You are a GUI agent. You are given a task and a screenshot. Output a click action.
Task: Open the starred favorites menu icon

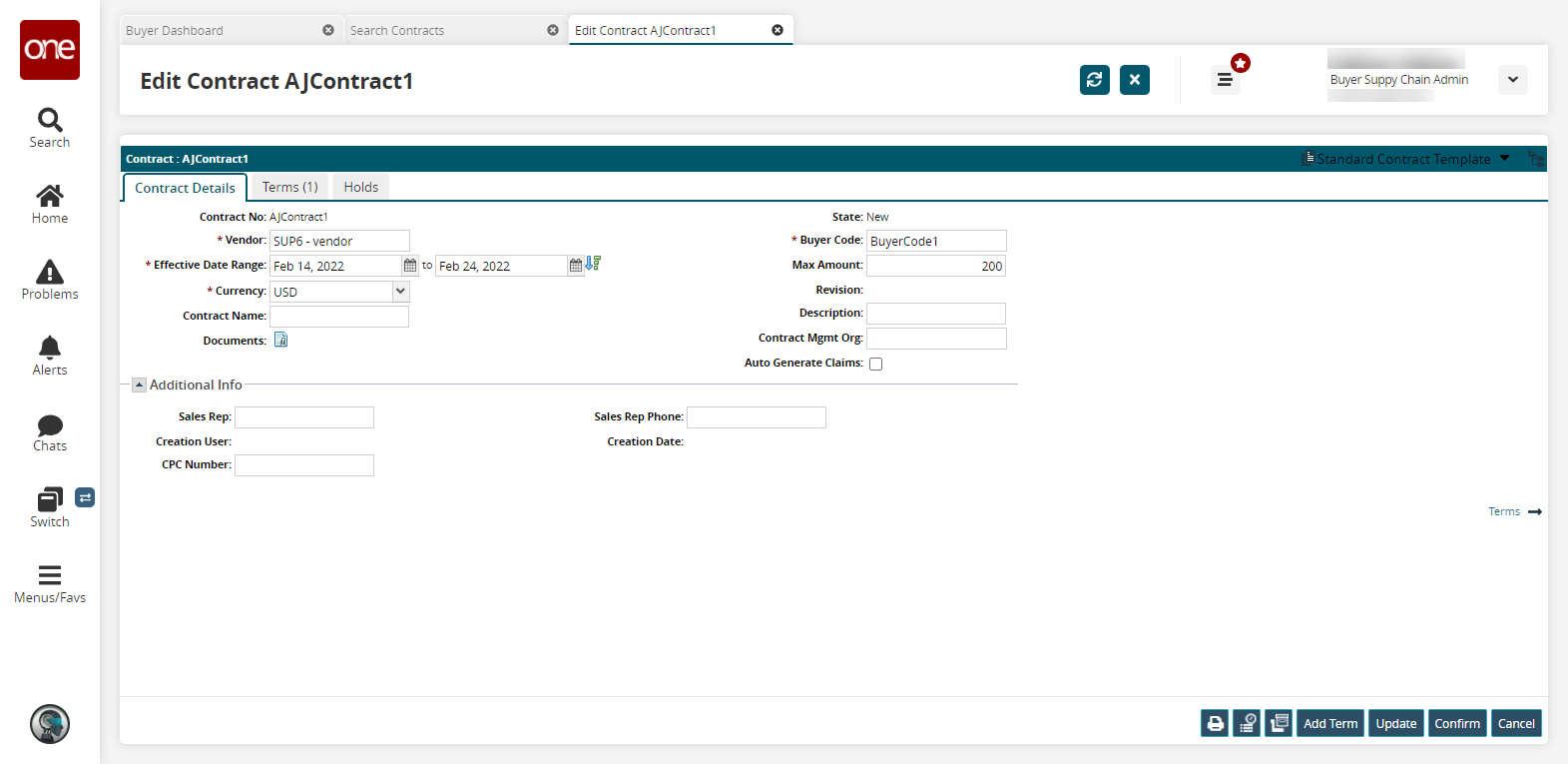(1227, 79)
